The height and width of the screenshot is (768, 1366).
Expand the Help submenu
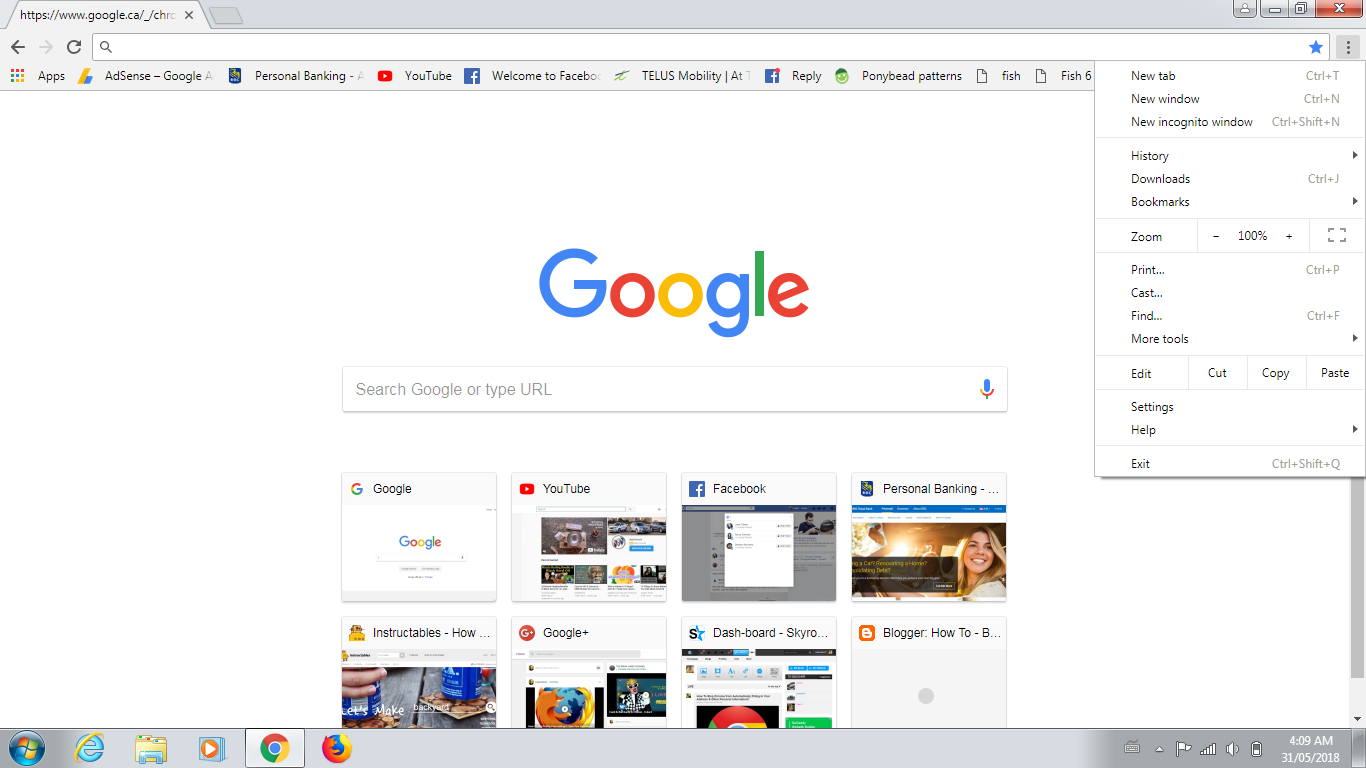click(1230, 430)
